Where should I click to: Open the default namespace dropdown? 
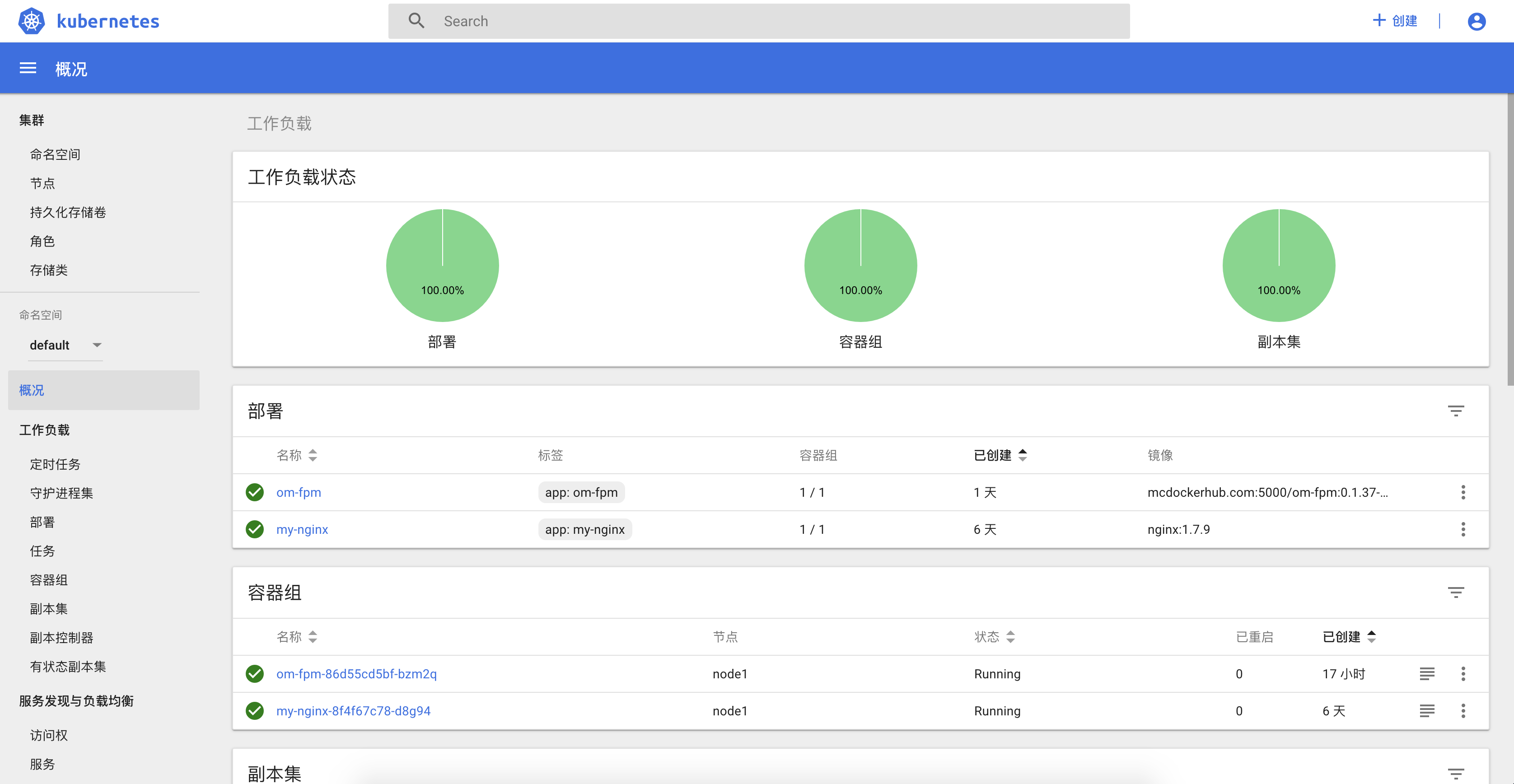(x=66, y=345)
